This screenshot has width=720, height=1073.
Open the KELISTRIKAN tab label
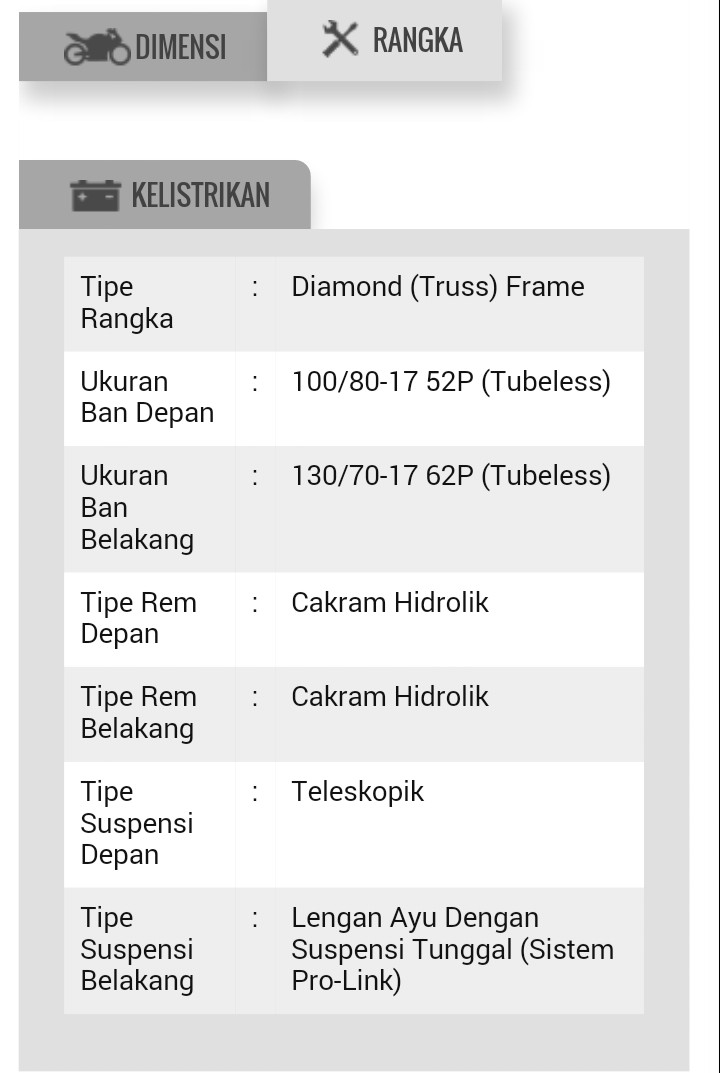pos(200,195)
